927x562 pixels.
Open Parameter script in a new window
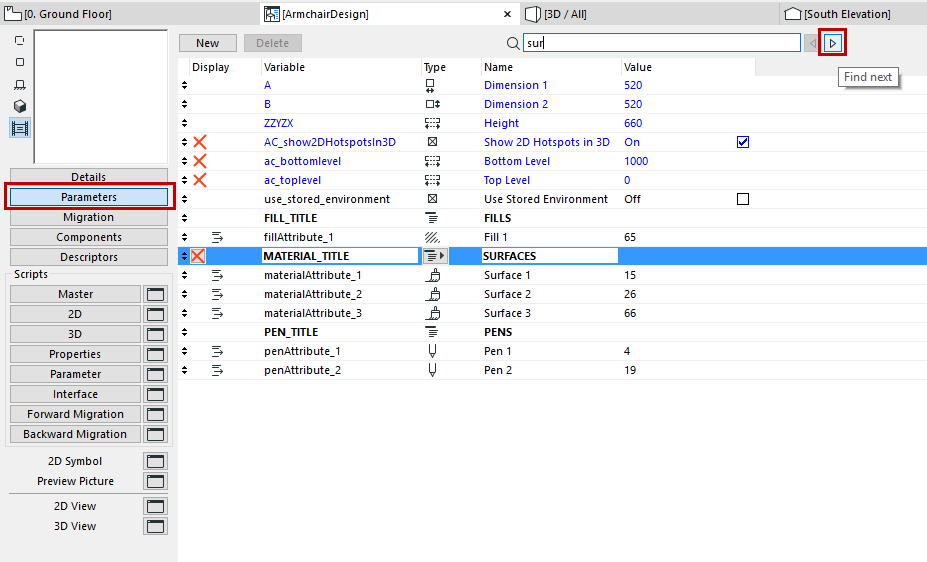click(x=155, y=375)
